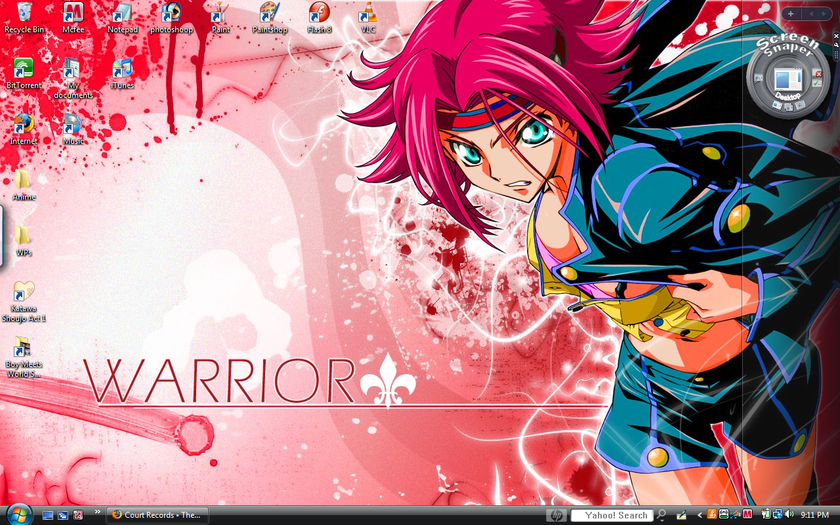
Task: Launch the Katawa Shoujo Act 1 shortcut
Action: tap(24, 302)
